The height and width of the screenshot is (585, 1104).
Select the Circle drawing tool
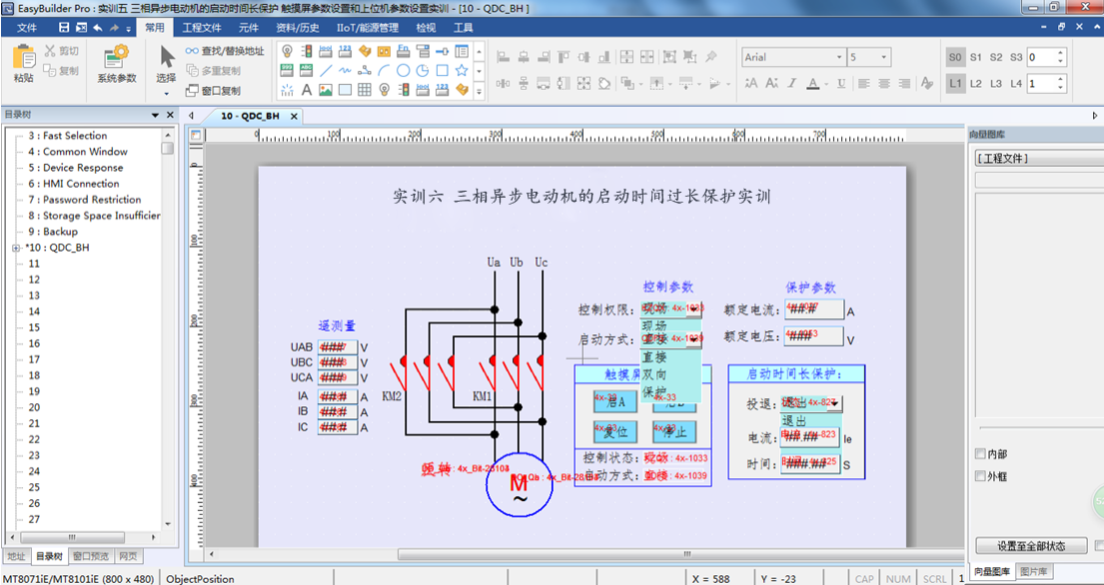pyautogui.click(x=403, y=70)
